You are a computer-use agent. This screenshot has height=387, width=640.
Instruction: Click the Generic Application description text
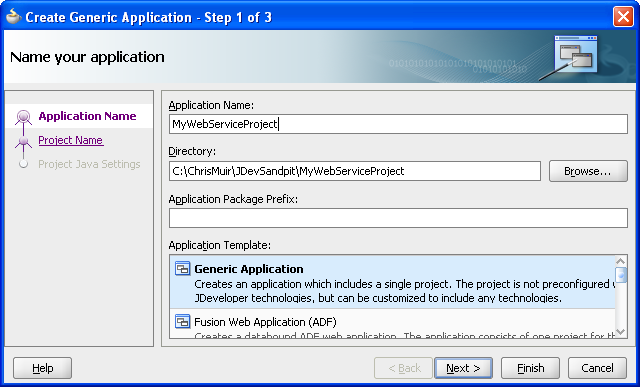tap(404, 291)
